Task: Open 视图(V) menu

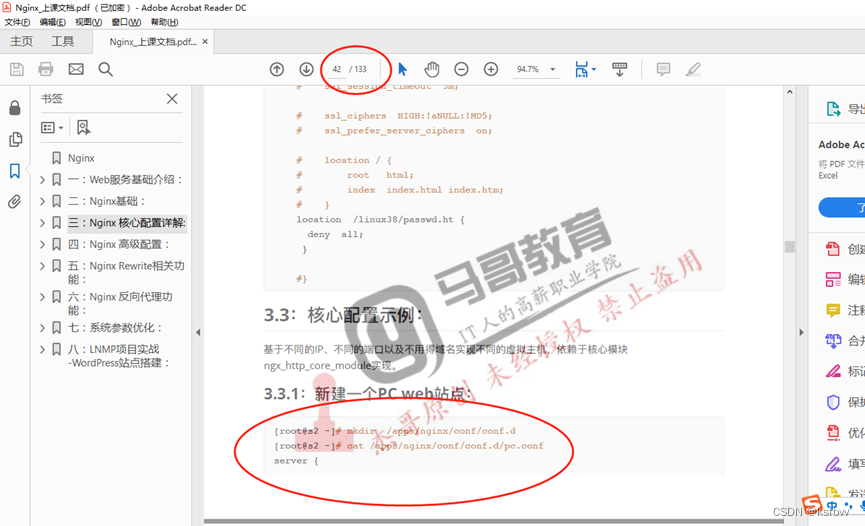Action: click(x=88, y=22)
